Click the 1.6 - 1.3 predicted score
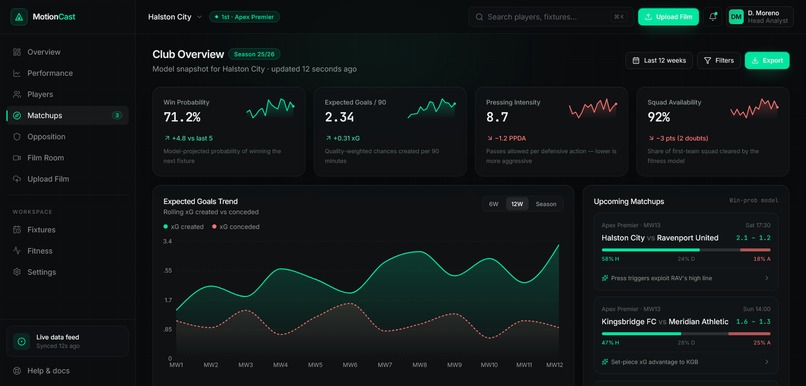This screenshot has width=806, height=386. (753, 322)
